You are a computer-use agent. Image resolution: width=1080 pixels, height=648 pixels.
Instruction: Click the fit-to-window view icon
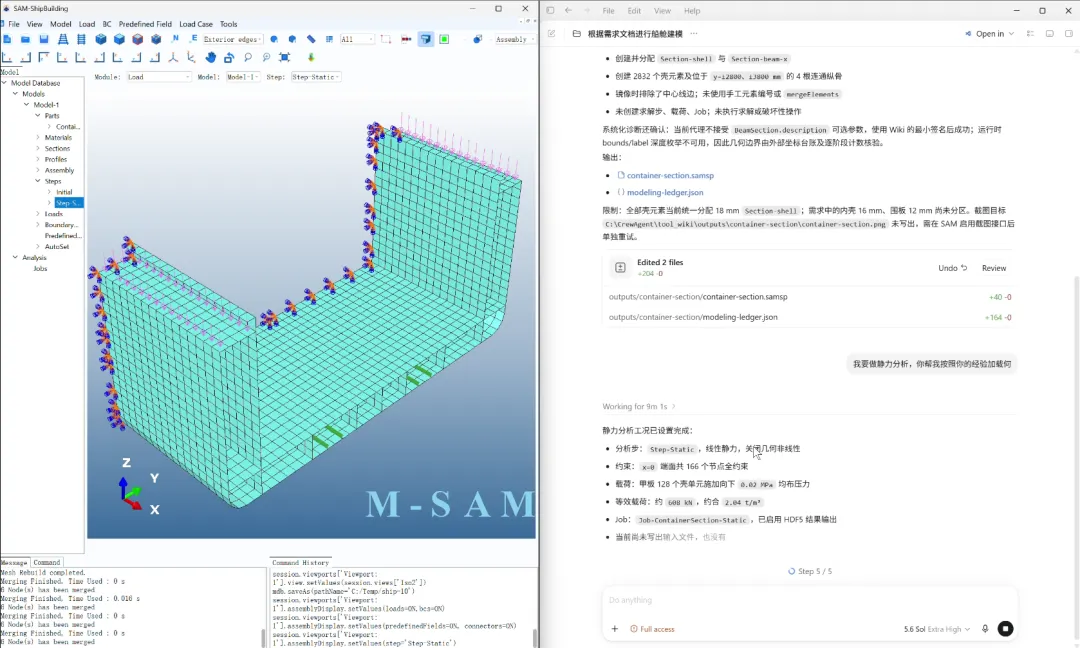tap(284, 57)
